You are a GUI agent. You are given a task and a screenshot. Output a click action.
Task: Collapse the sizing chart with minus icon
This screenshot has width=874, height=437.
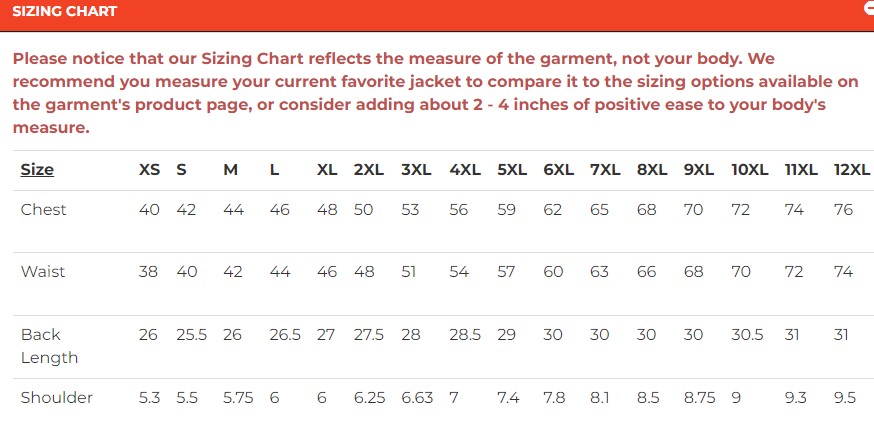[x=868, y=8]
